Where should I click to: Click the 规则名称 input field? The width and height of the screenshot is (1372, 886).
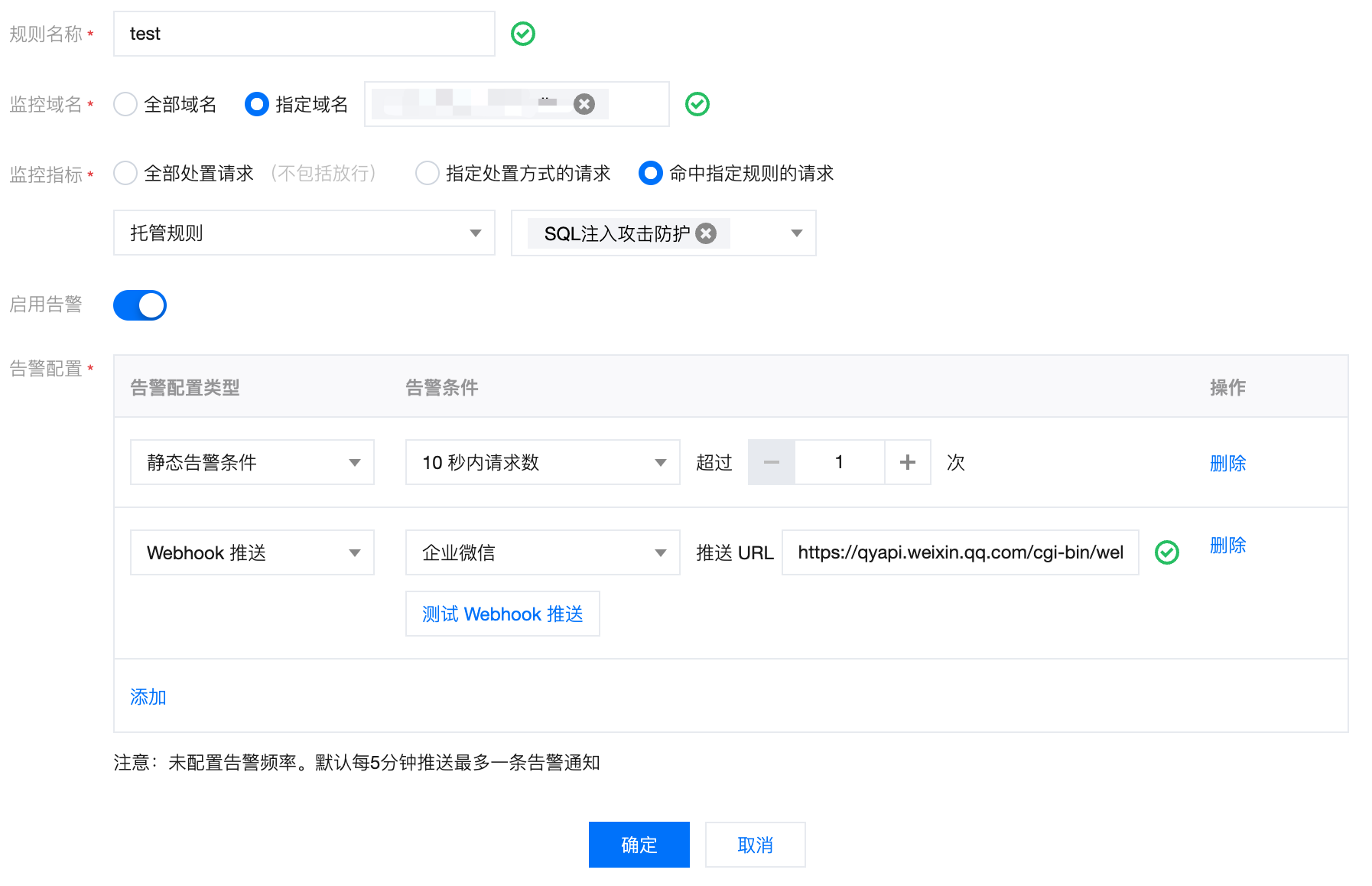[304, 34]
